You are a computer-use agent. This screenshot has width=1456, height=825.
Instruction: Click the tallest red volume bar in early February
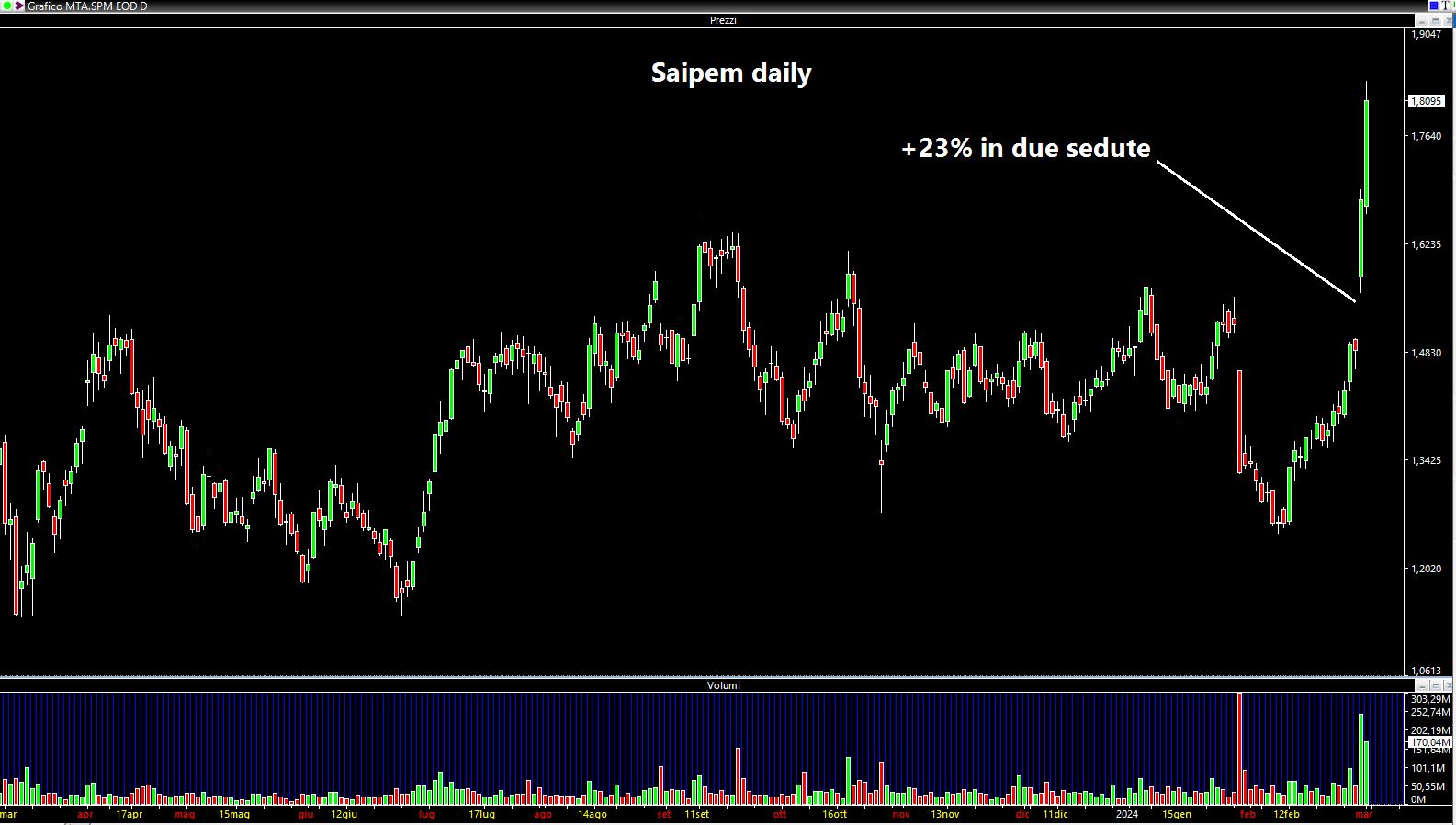[1240, 749]
